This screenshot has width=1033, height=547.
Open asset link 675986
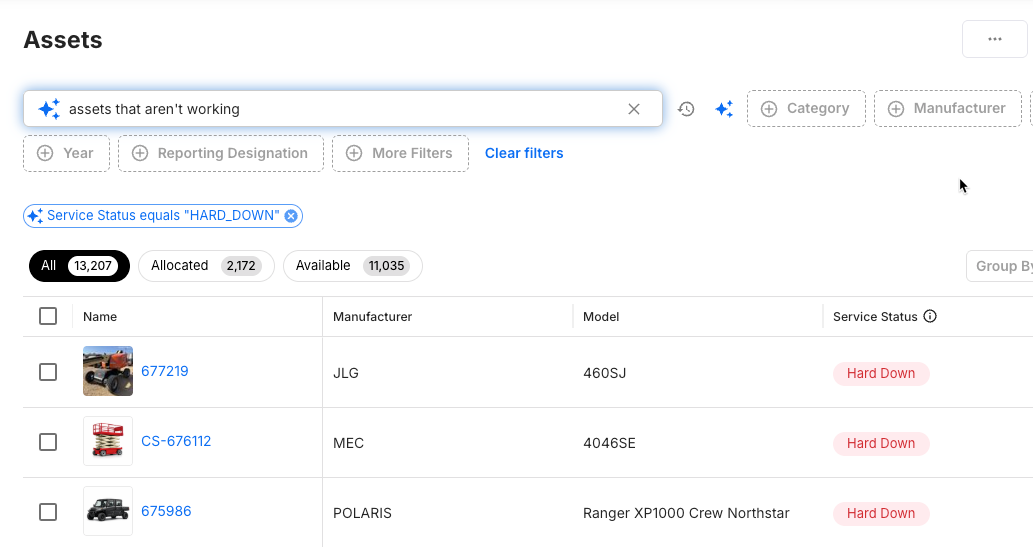click(166, 511)
